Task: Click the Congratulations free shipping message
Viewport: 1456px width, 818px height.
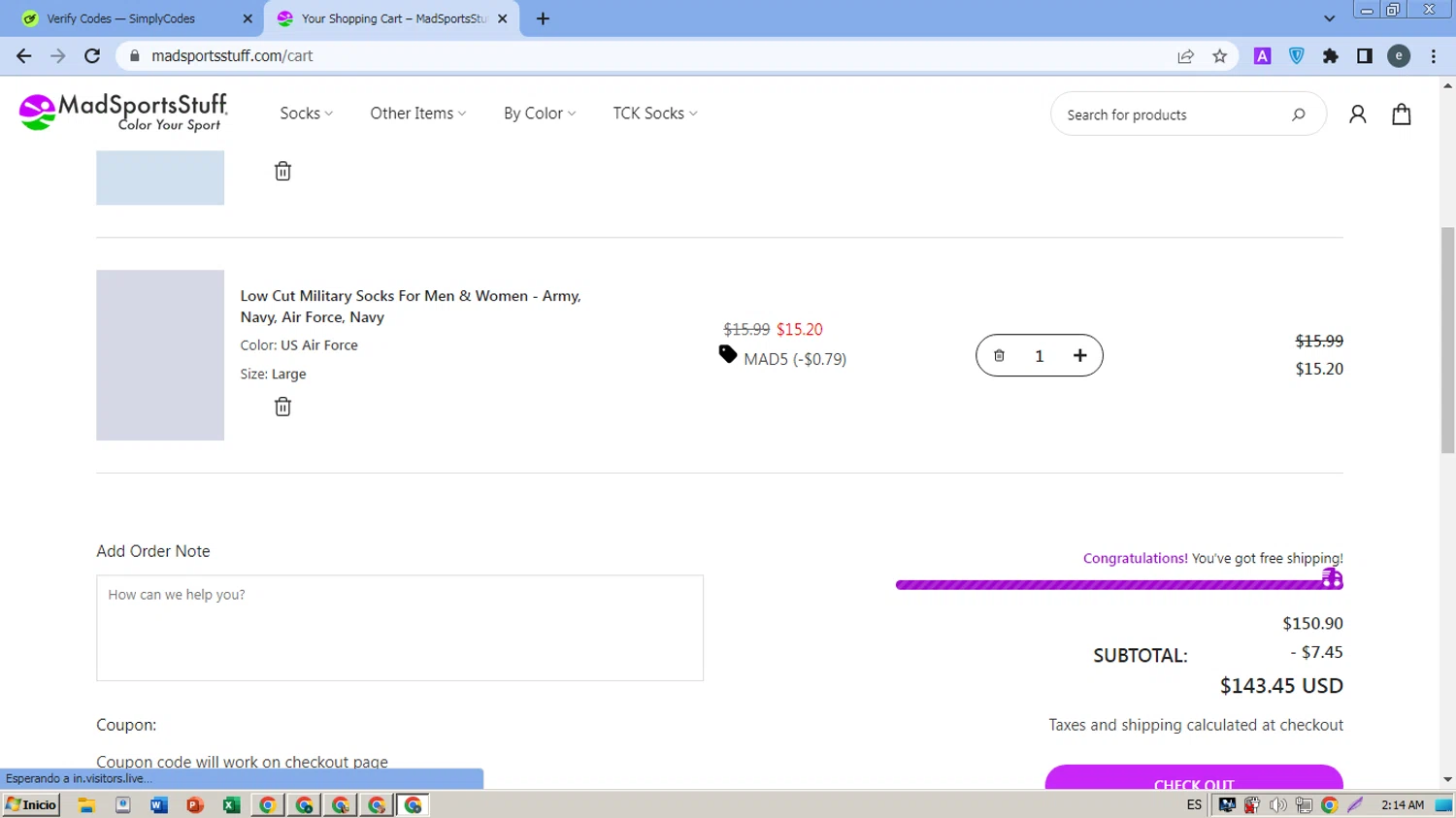Action: 1213,559
